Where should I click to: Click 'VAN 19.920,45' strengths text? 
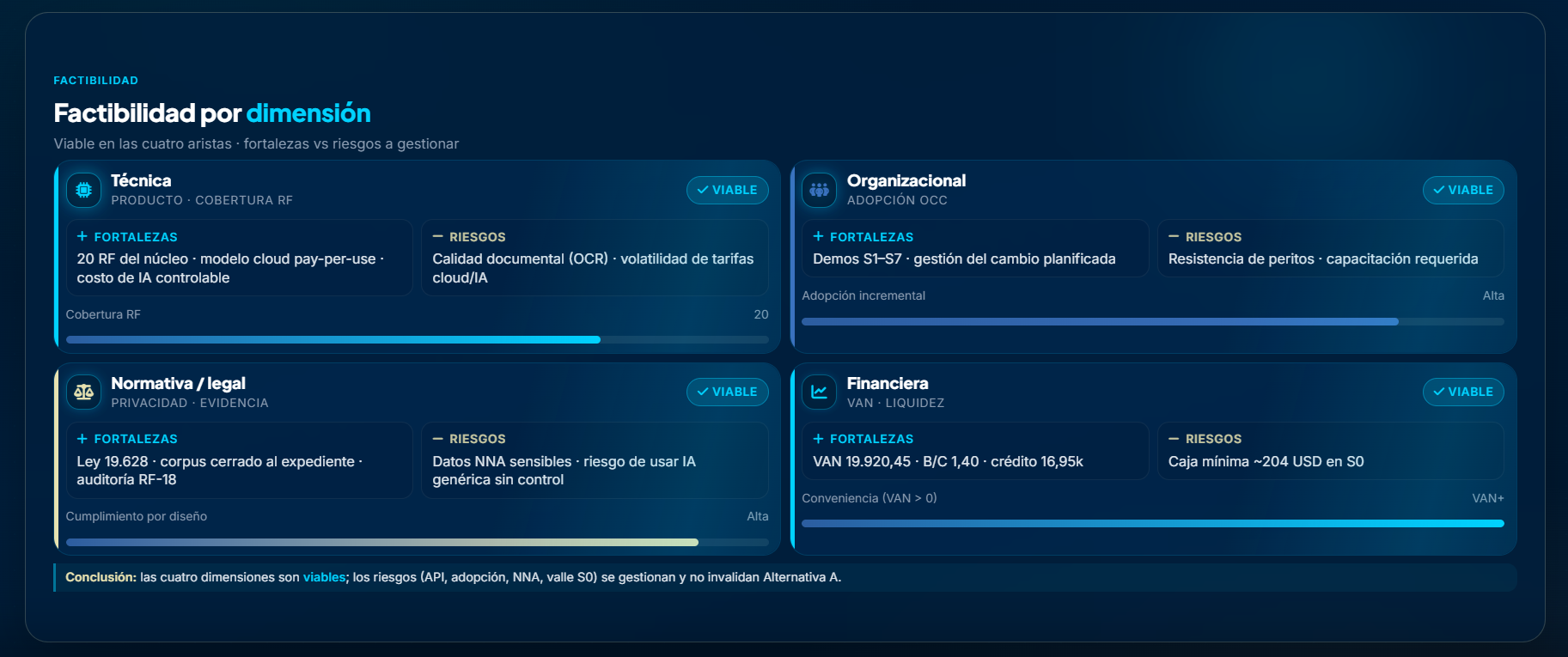pyautogui.click(x=948, y=461)
